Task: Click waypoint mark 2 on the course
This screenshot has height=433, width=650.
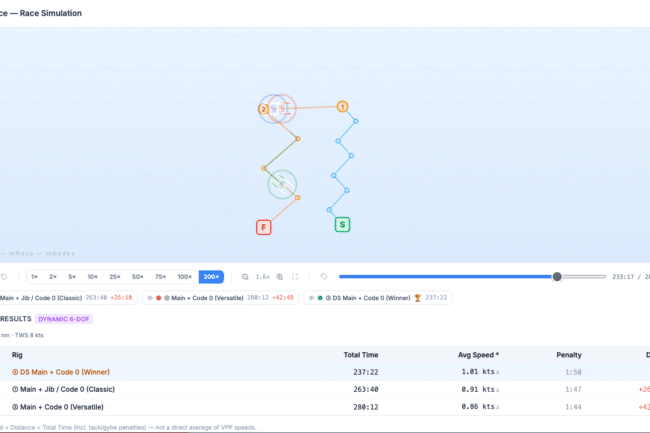Action: pos(263,109)
